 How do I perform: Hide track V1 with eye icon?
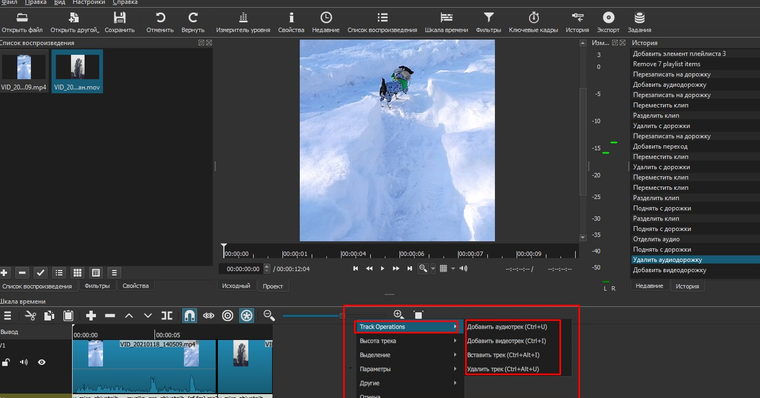(42, 362)
